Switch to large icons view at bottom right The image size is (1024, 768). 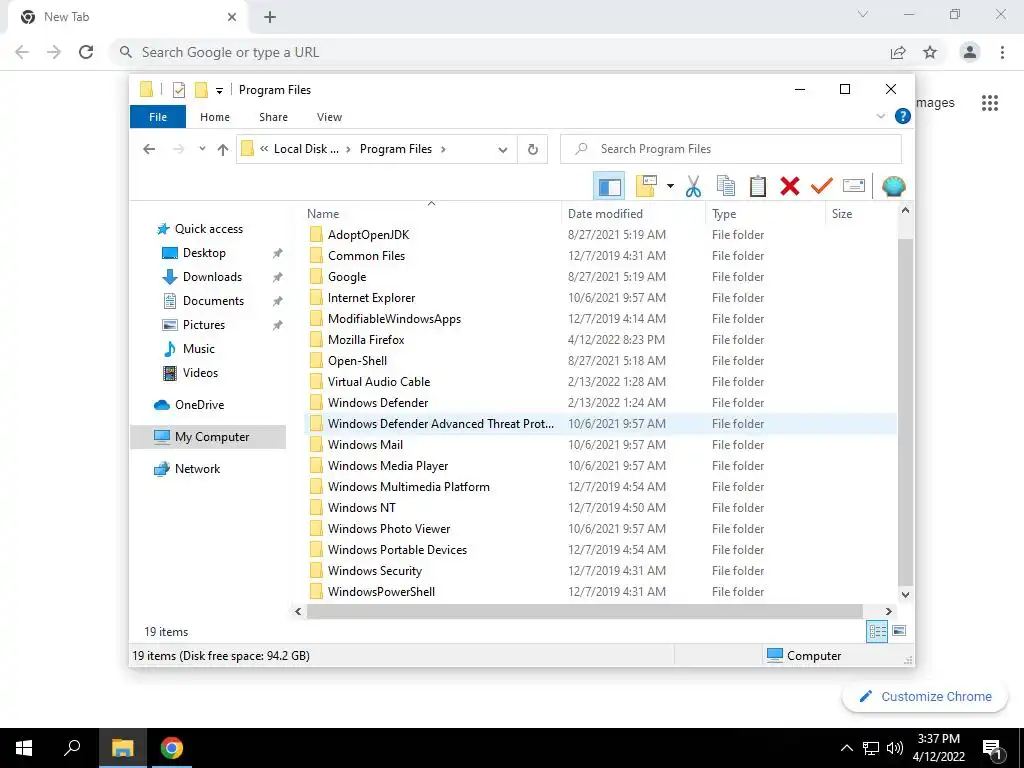click(899, 631)
